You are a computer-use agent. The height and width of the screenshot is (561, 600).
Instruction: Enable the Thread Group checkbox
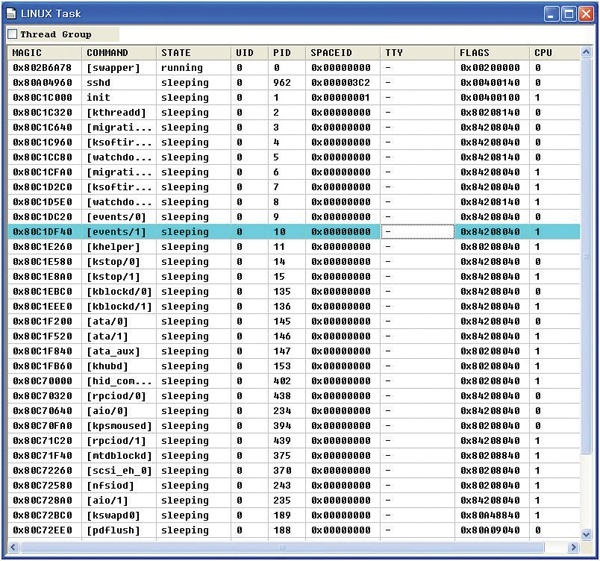click(x=13, y=35)
